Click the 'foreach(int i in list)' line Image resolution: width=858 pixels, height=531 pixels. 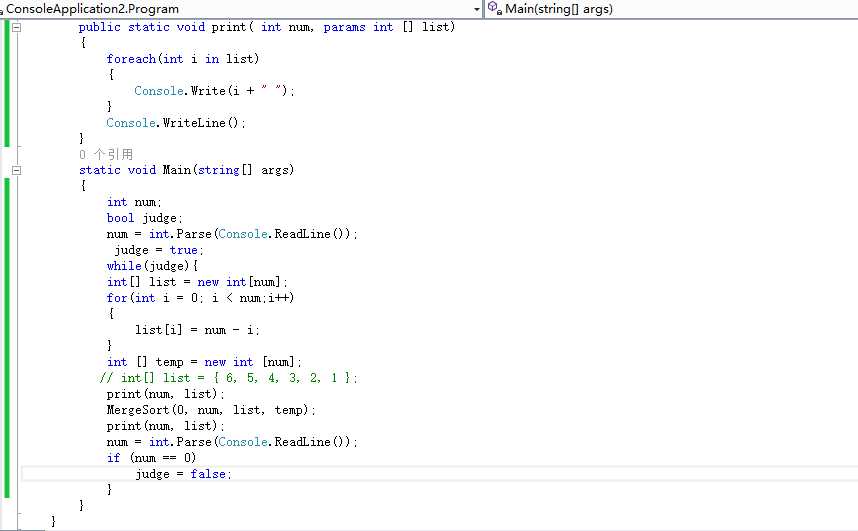(x=183, y=59)
